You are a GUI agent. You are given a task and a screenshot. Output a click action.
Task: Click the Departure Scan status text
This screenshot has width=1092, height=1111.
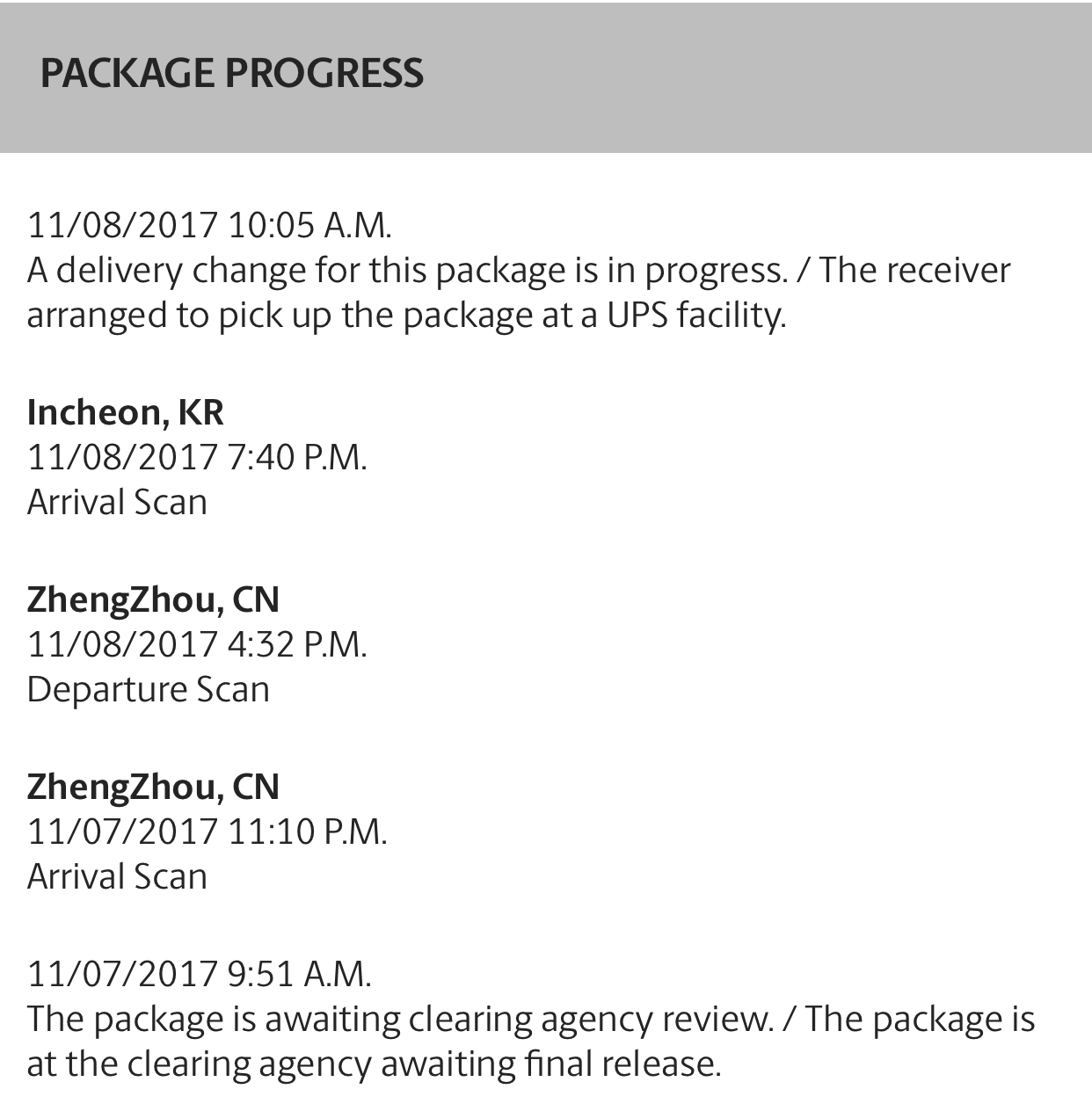(148, 689)
